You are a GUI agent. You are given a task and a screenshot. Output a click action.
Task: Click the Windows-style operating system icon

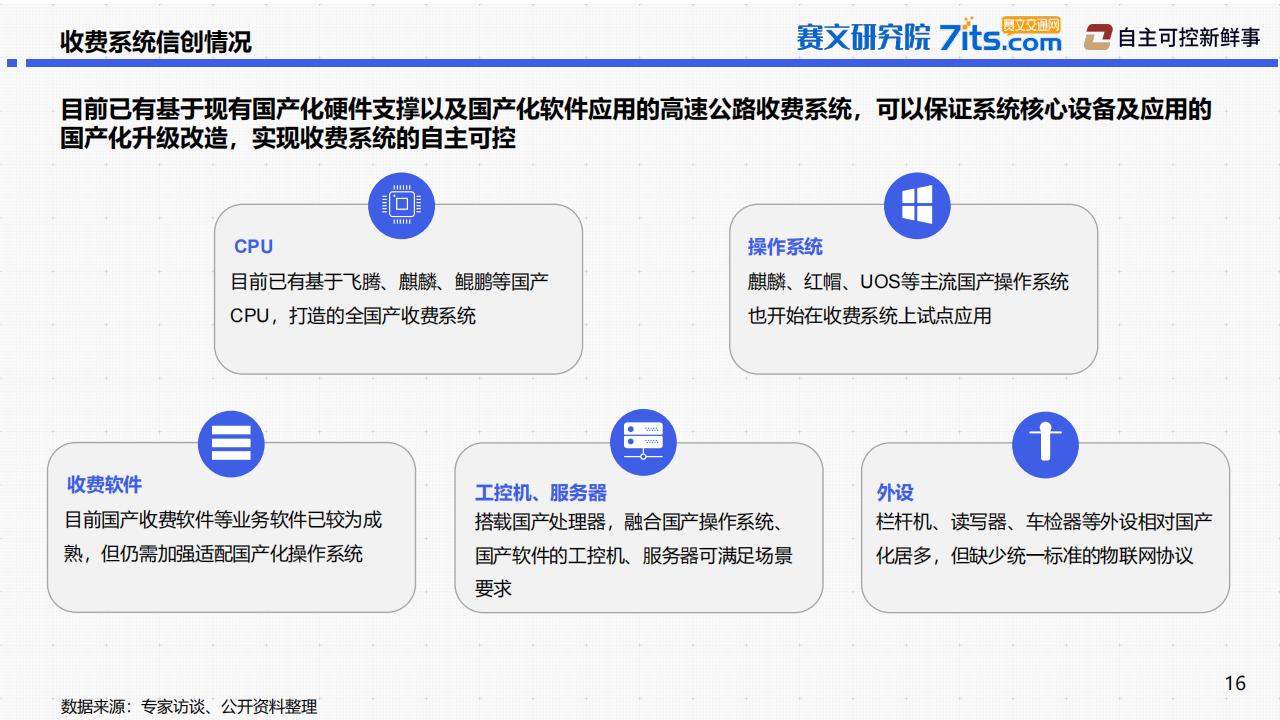click(917, 205)
